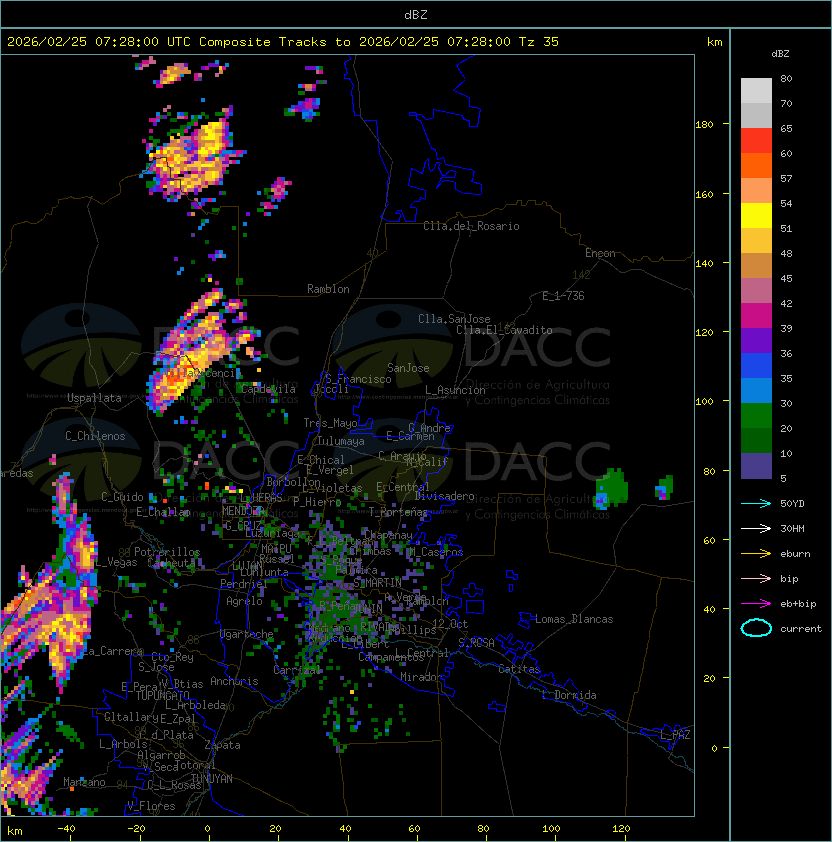Click the Carrizal map label
This screenshot has width=832, height=842.
[296, 670]
